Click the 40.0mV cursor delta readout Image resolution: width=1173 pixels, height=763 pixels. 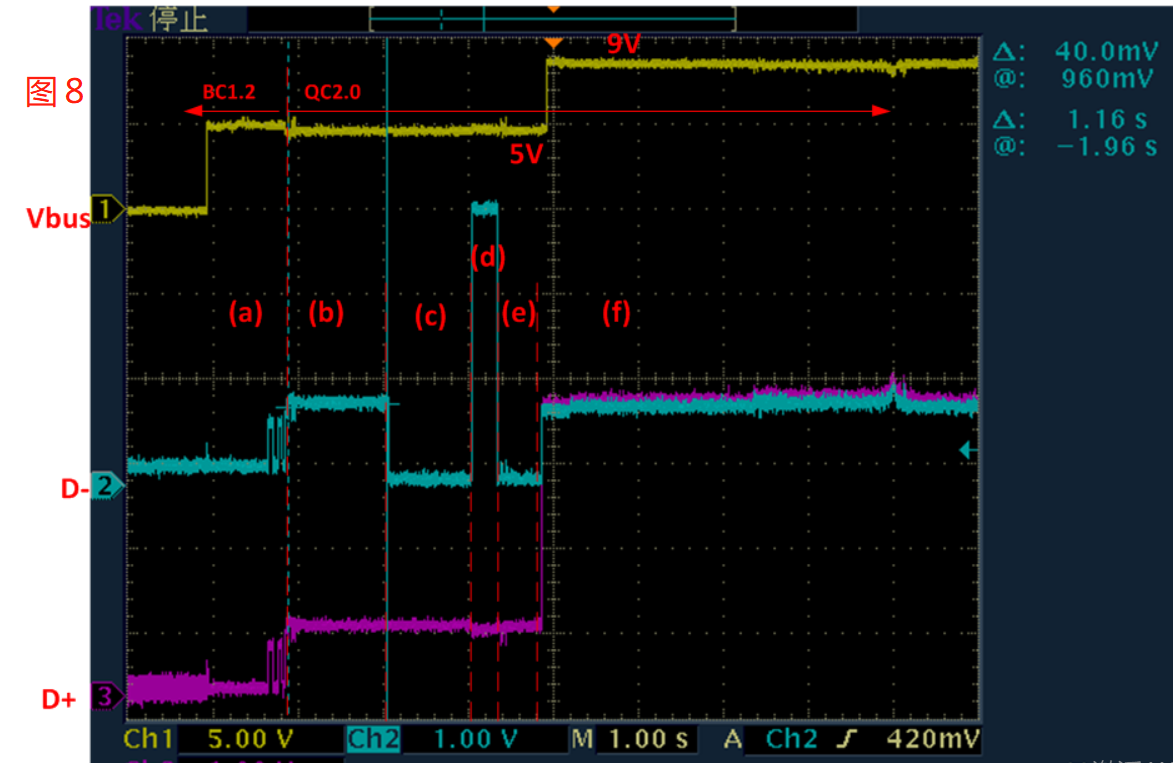[x=1105, y=51]
